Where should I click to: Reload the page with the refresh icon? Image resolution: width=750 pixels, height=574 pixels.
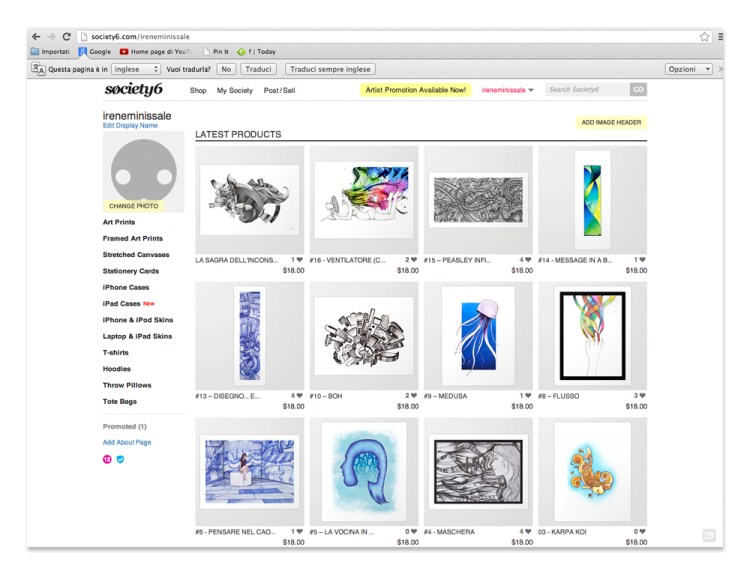[66, 36]
